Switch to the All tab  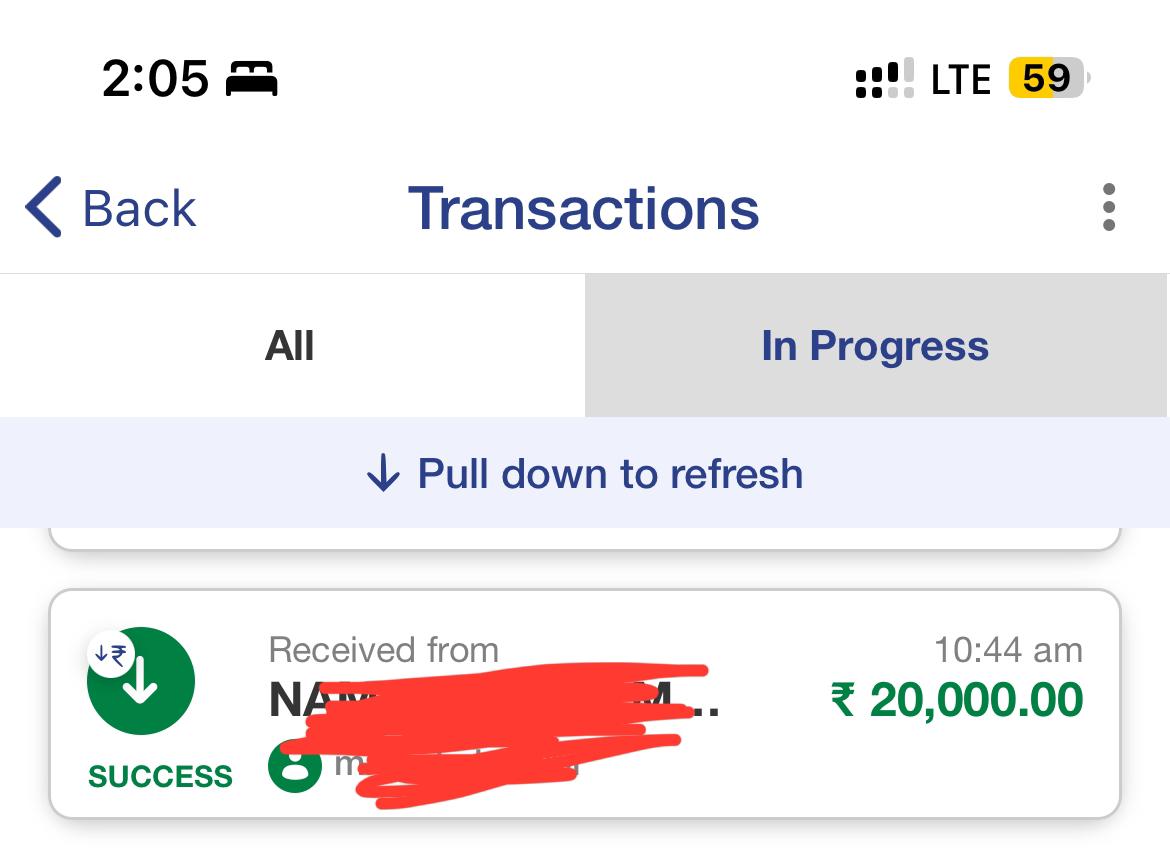pyautogui.click(x=291, y=345)
